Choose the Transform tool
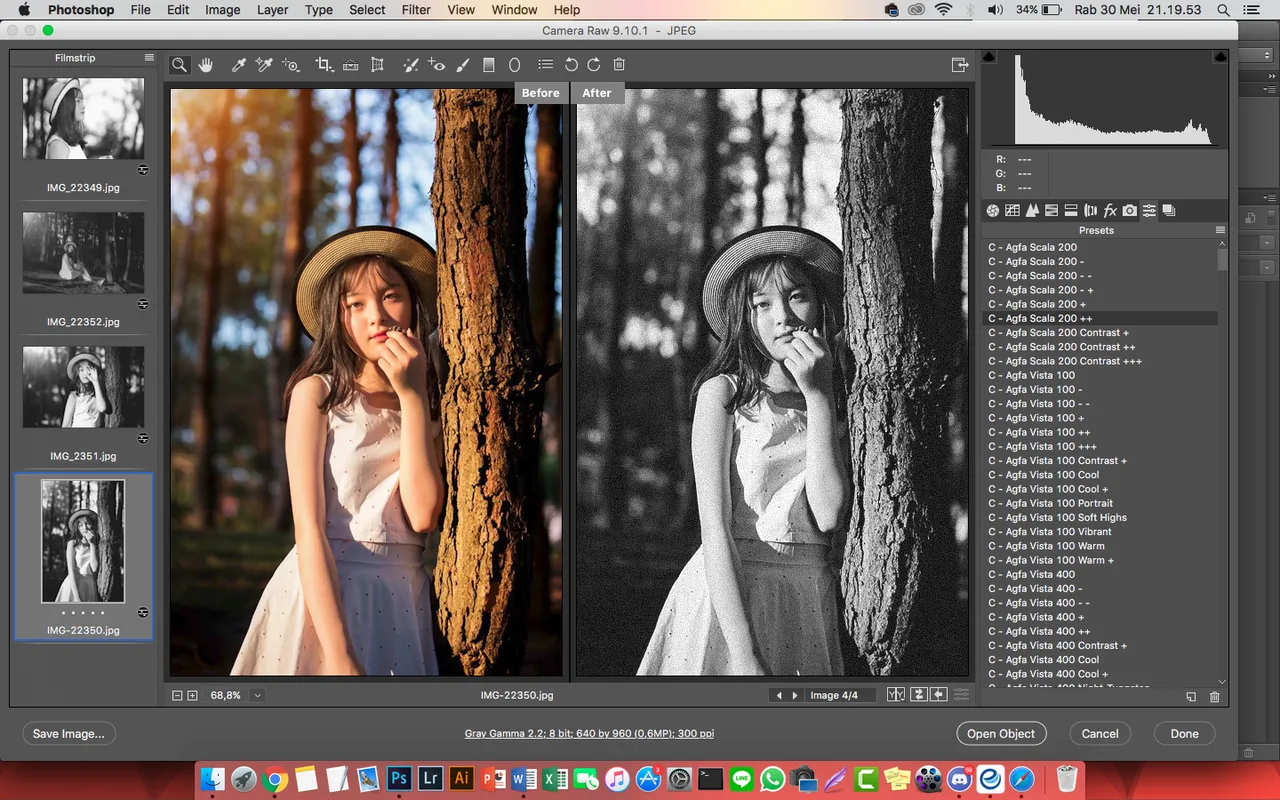1280x800 pixels. click(x=377, y=65)
